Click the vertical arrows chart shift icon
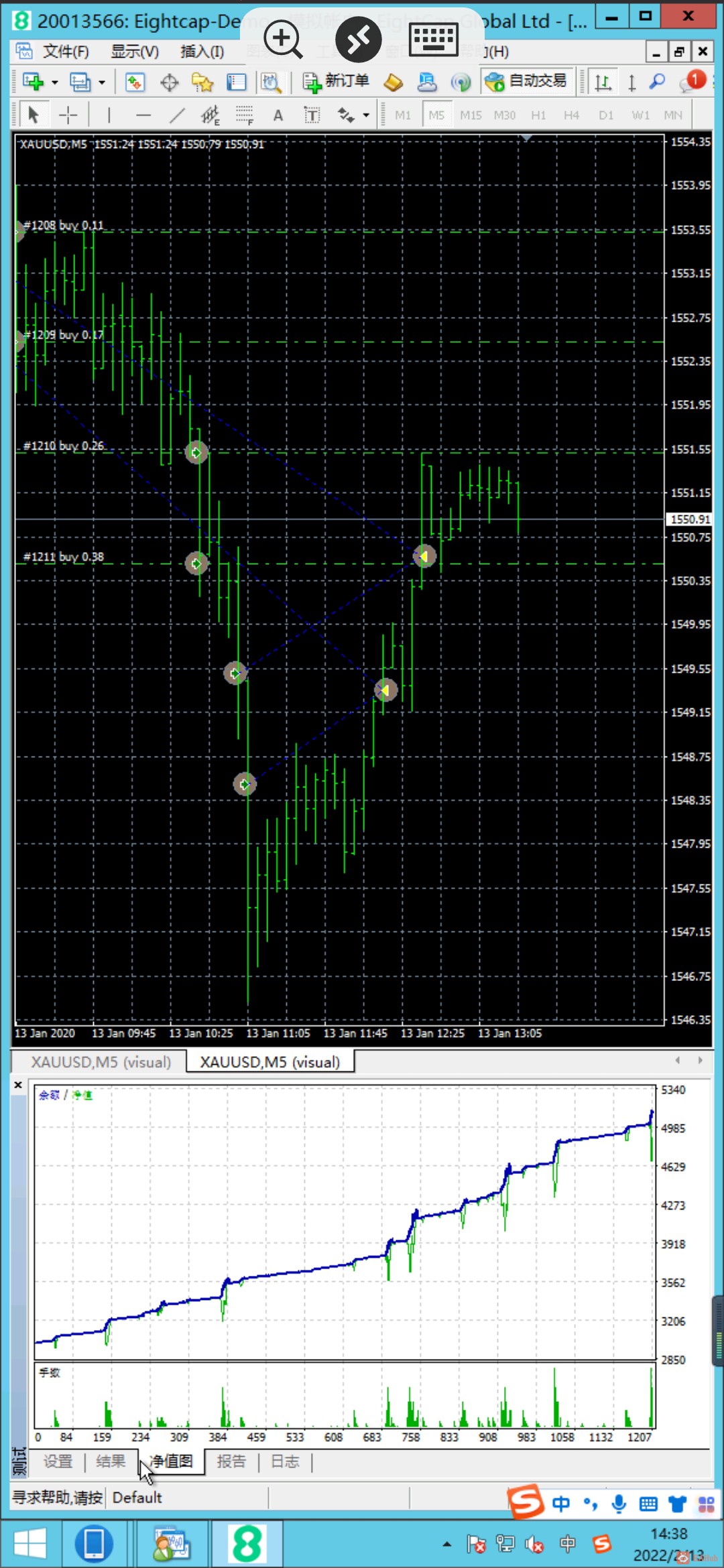This screenshot has width=724, height=1568. click(631, 82)
